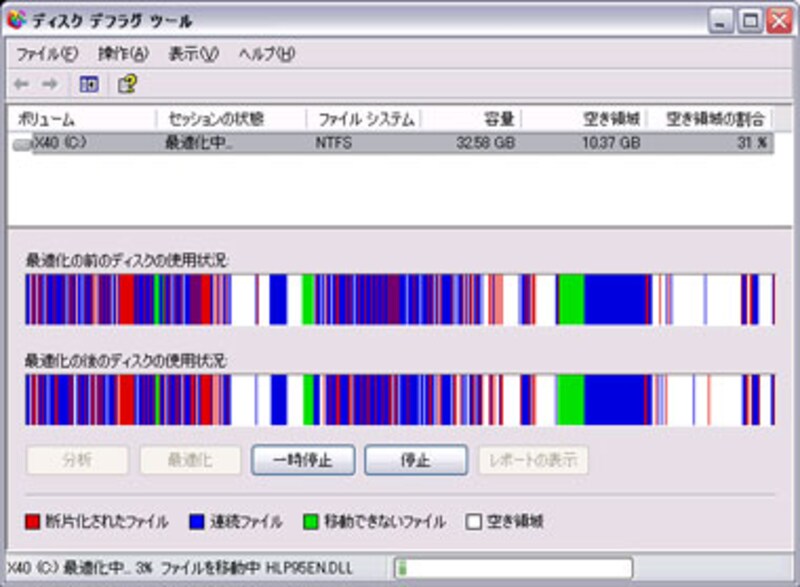Open the 操作(A) menu

pyautogui.click(x=123, y=54)
